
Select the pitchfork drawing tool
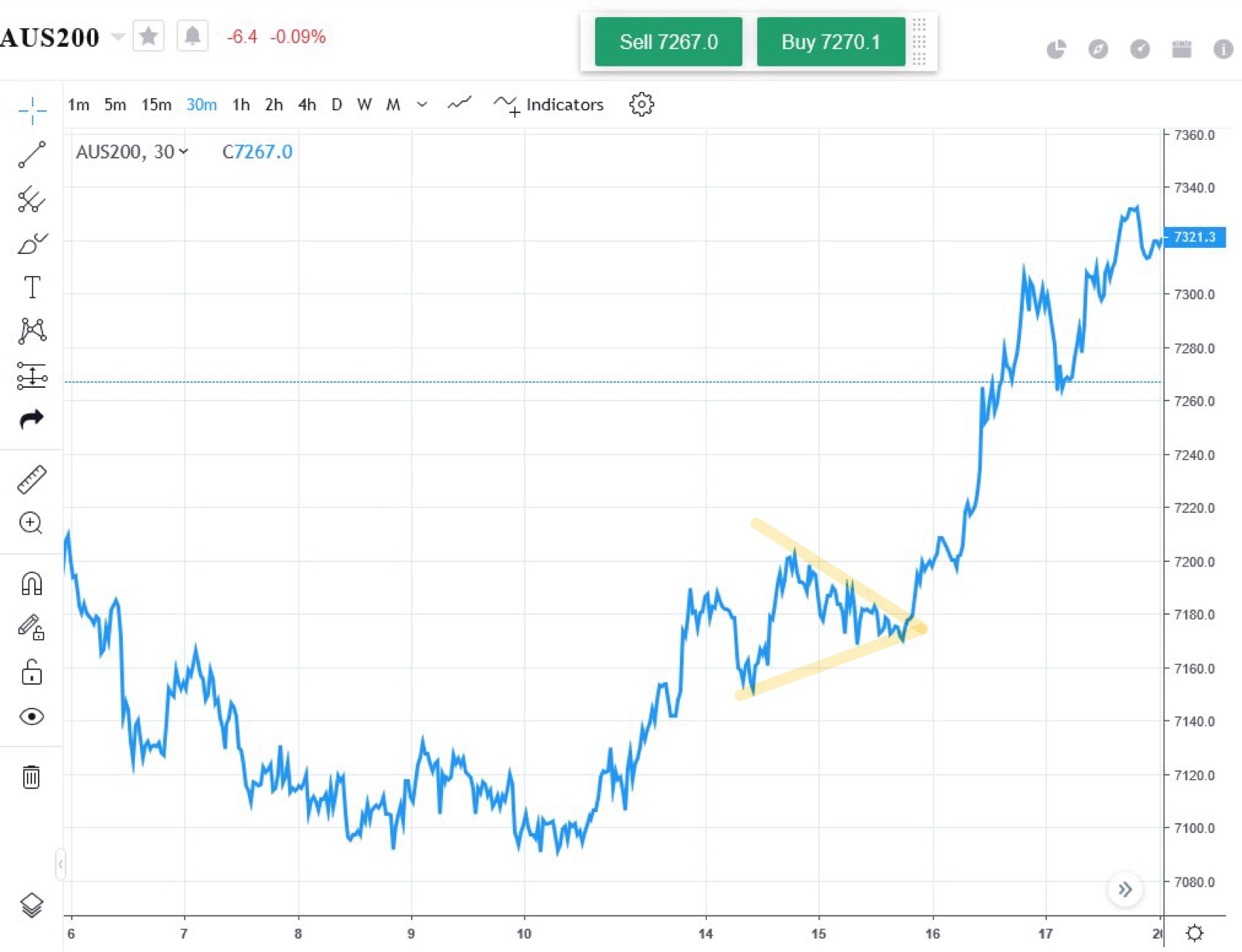pyautogui.click(x=31, y=199)
